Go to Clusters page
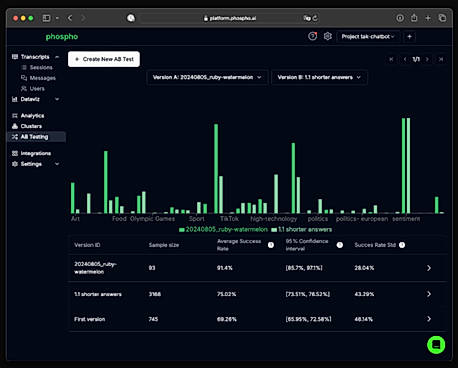 click(31, 126)
